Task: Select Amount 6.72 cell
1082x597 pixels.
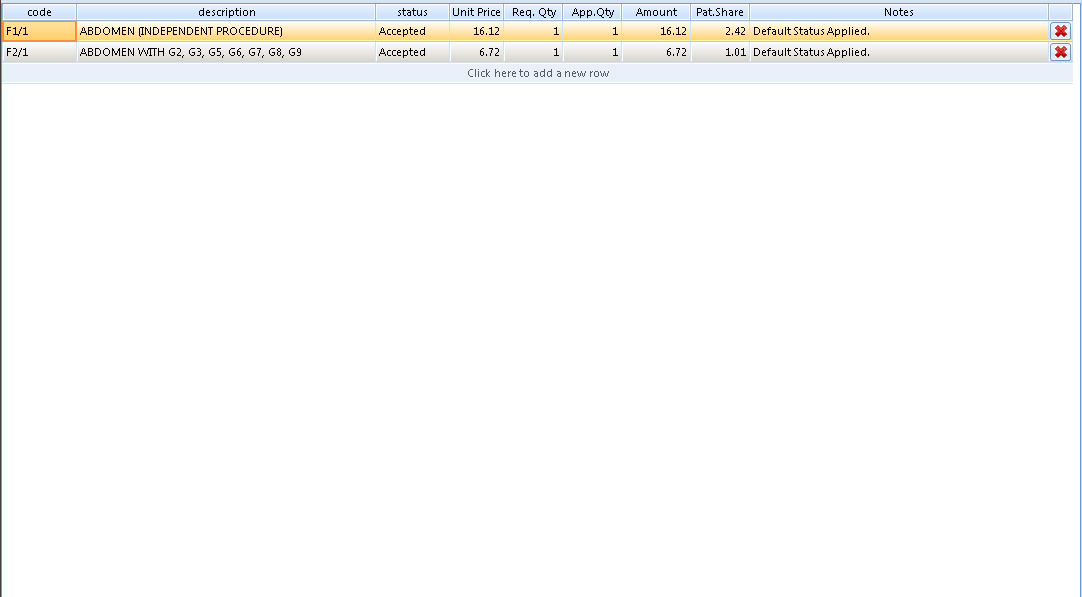Action: click(656, 52)
